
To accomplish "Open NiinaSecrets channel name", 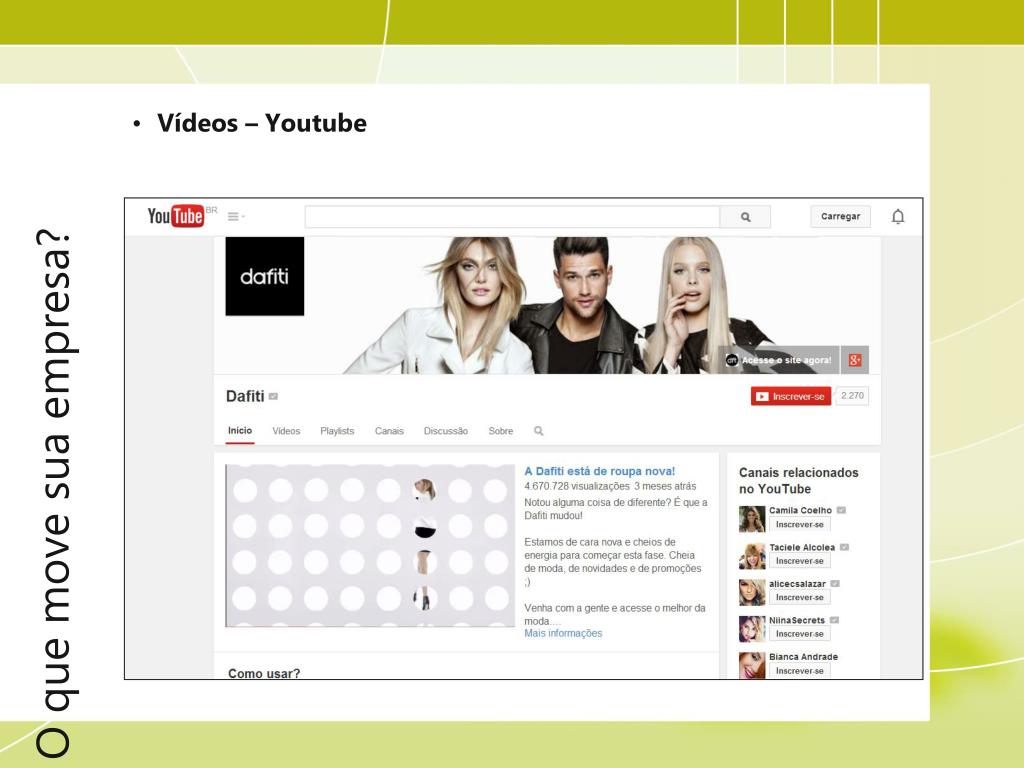I will [797, 620].
